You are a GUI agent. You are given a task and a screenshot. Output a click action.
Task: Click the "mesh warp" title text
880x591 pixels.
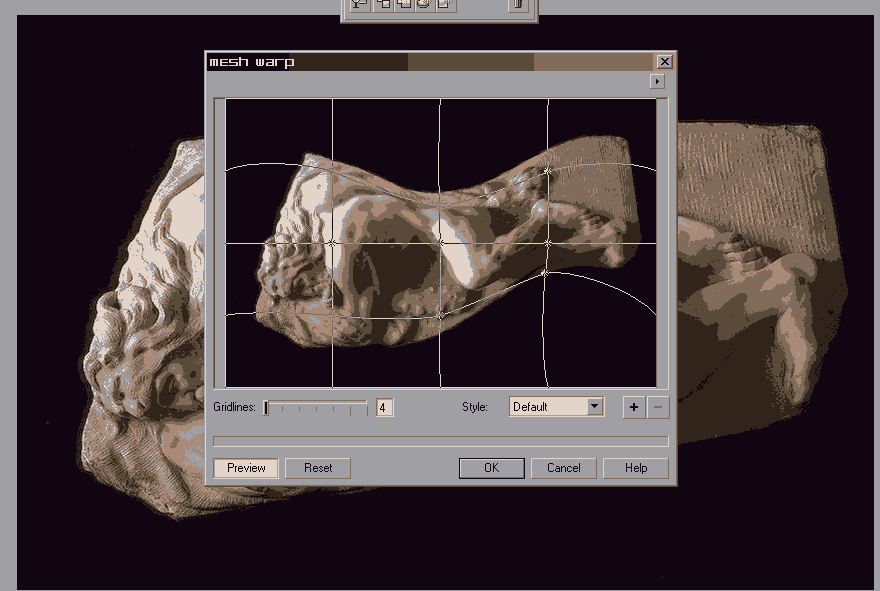[251, 62]
